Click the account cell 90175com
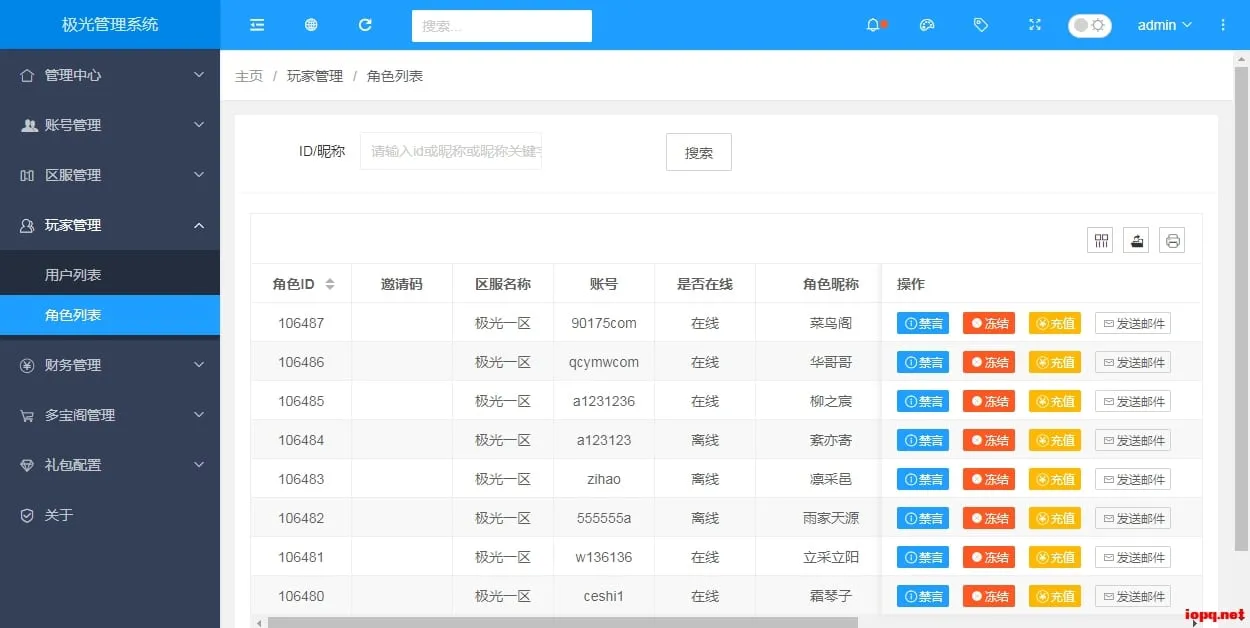The width and height of the screenshot is (1250, 628). tap(604, 323)
